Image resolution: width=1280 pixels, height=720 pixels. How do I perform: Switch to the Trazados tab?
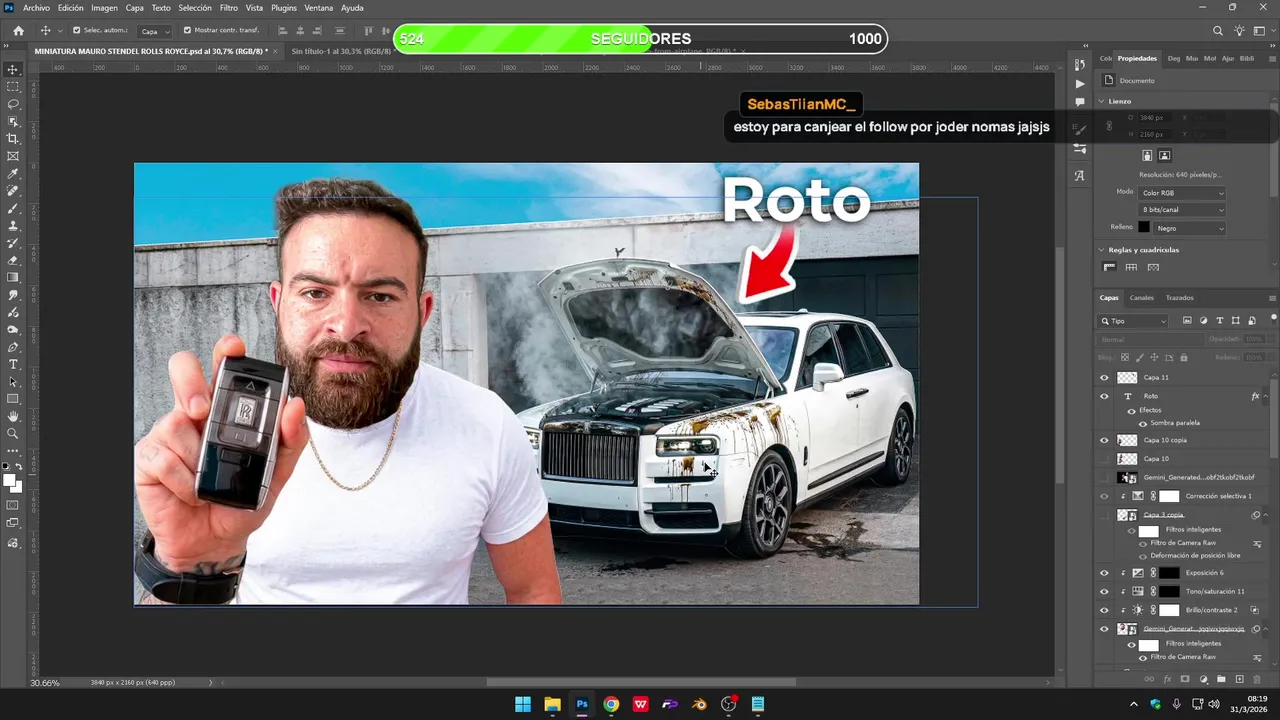click(x=1179, y=298)
